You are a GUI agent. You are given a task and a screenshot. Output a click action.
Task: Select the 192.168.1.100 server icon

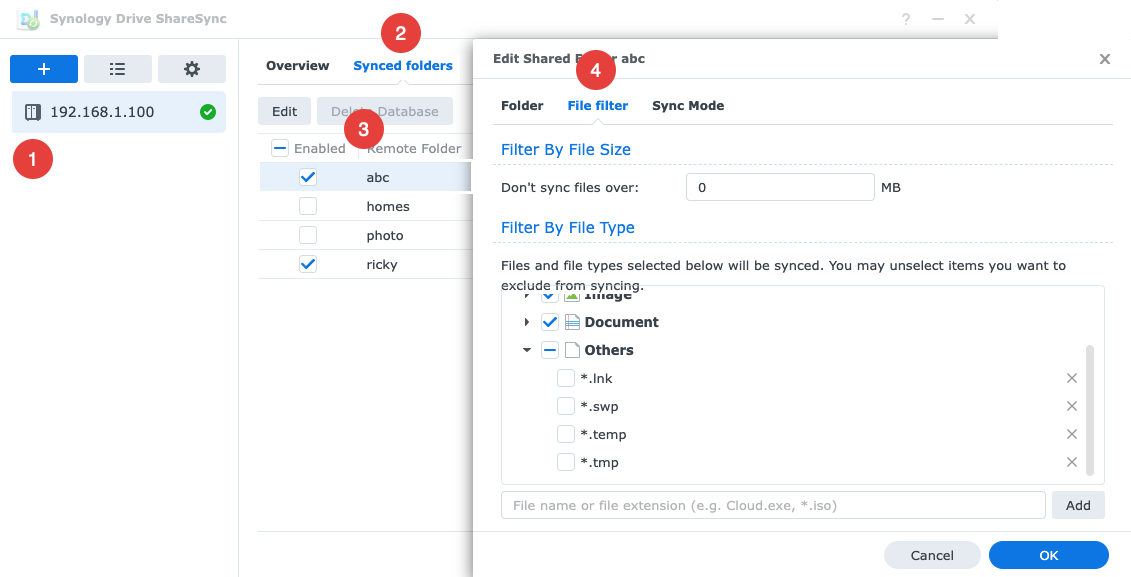[x=34, y=111]
